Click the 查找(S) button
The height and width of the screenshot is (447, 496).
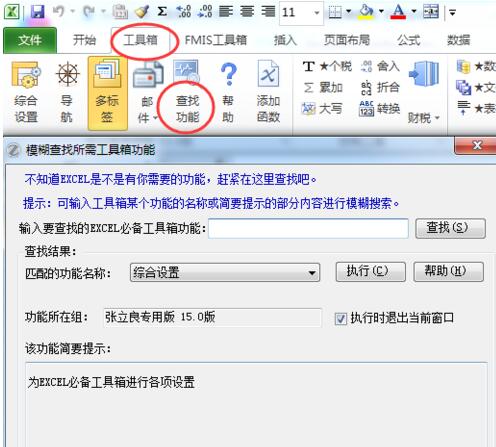450,229
